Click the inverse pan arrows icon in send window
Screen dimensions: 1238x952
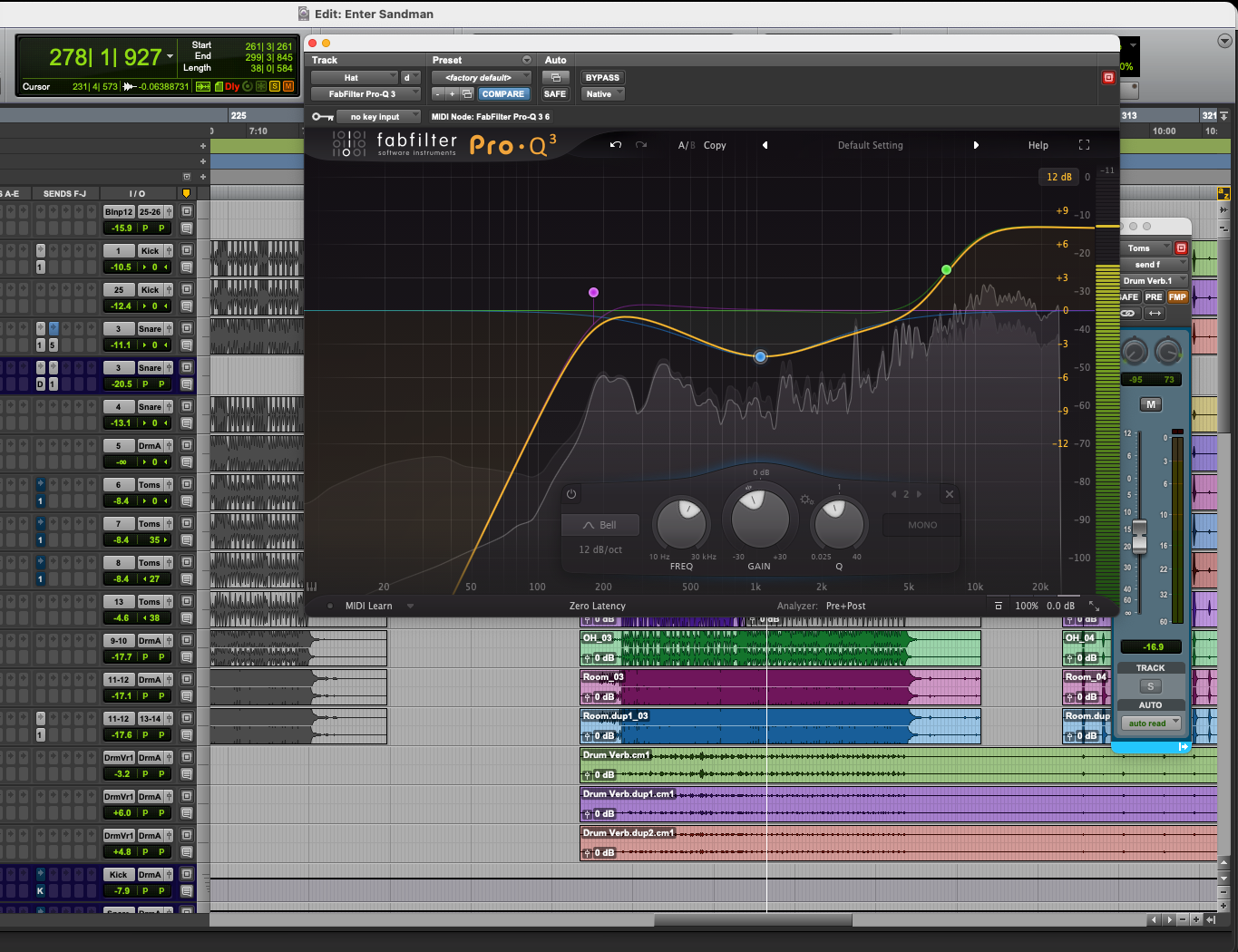(x=1155, y=313)
